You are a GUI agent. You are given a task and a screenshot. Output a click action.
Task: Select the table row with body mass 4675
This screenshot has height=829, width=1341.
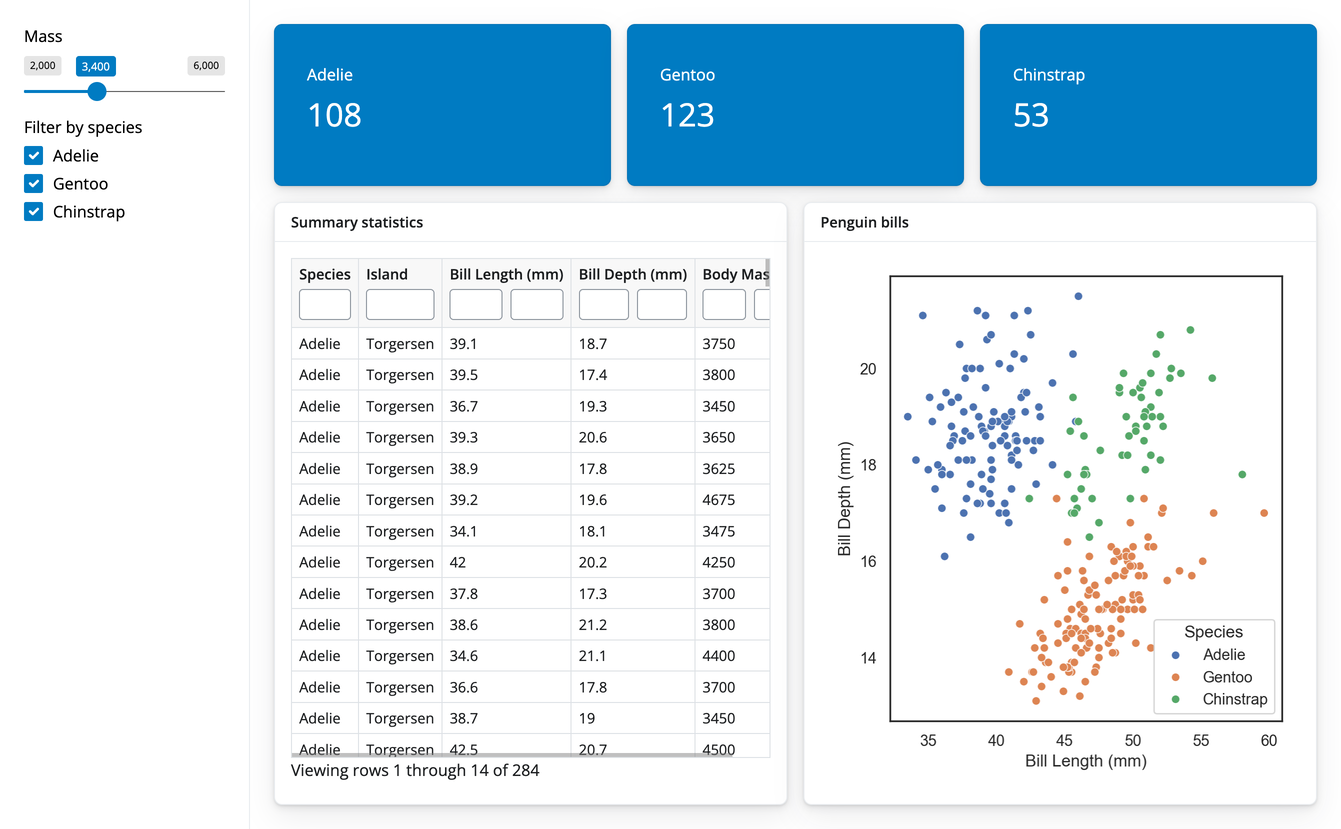click(530, 500)
